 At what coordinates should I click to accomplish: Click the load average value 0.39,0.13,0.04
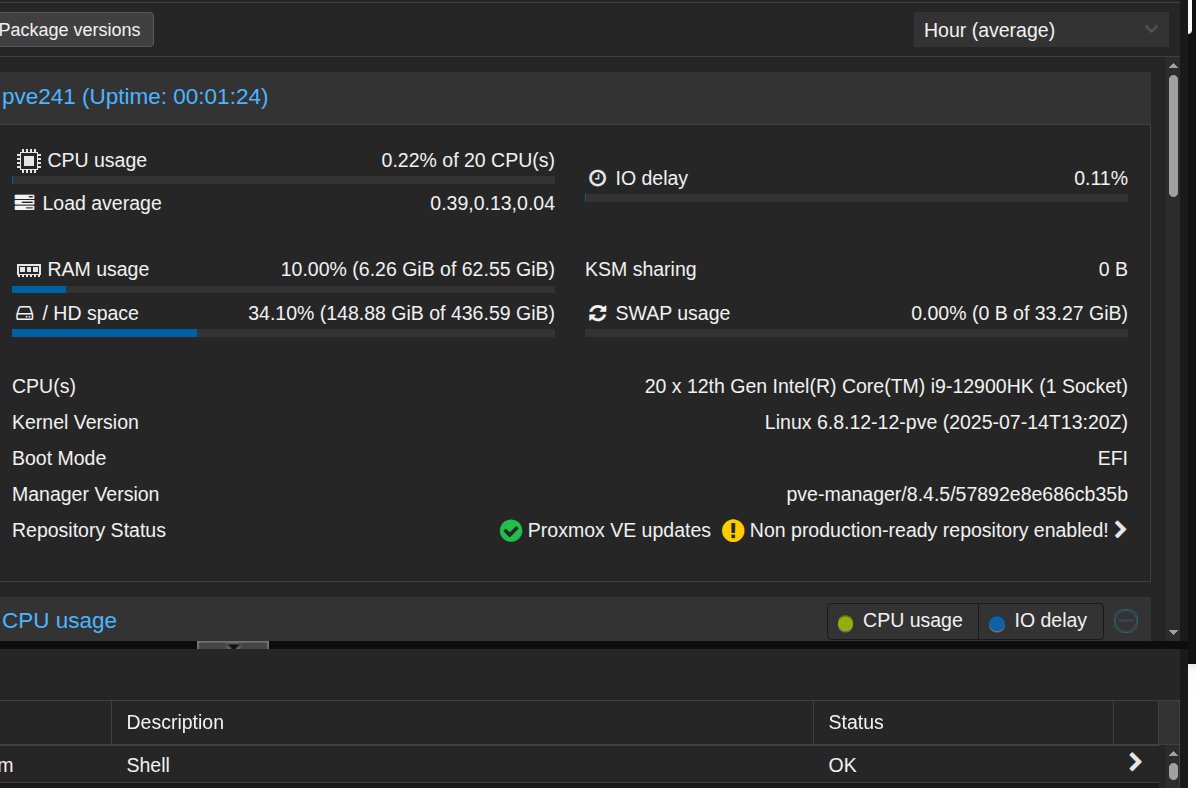point(492,204)
